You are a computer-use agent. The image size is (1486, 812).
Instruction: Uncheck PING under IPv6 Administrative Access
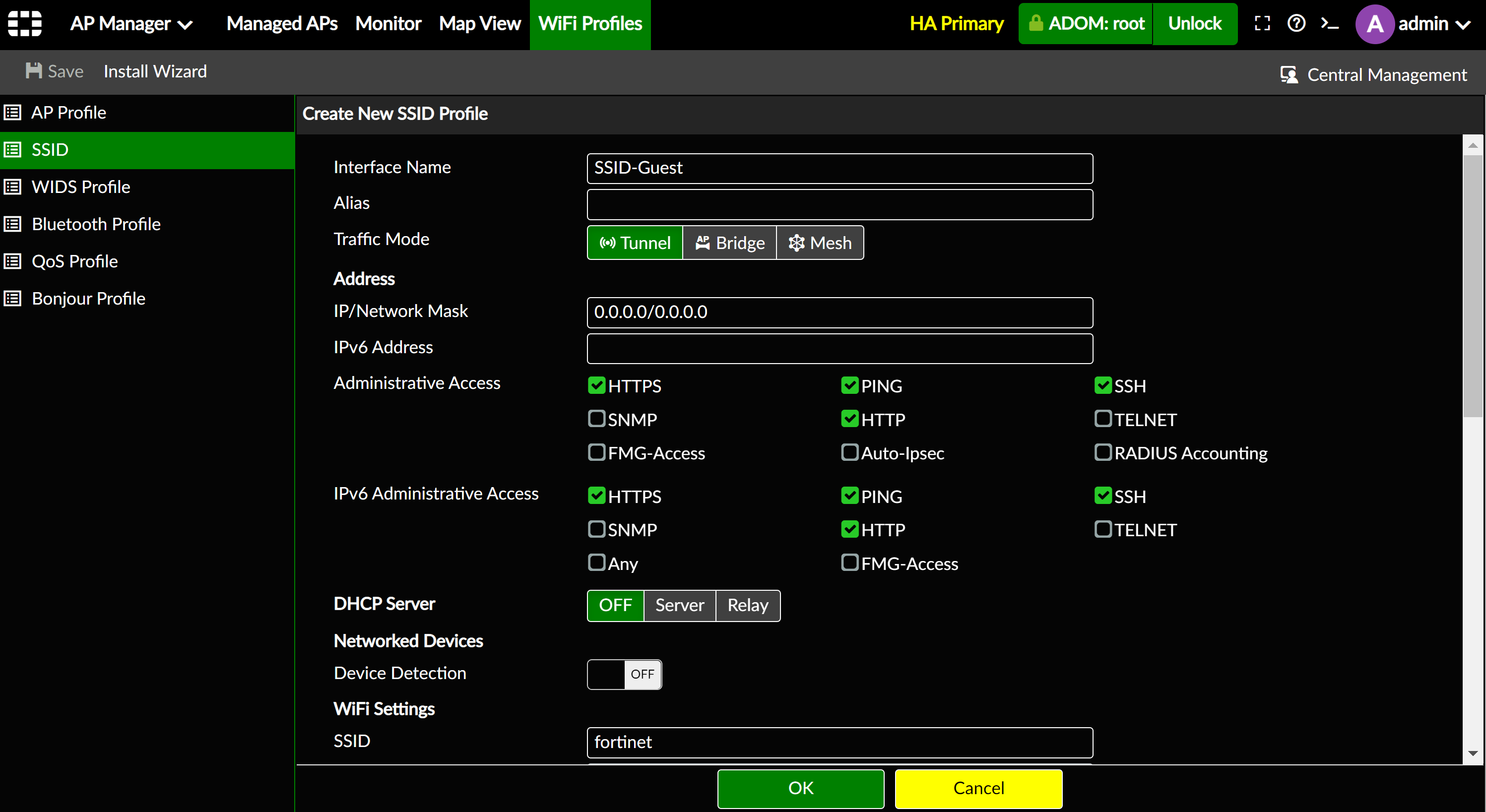click(850, 496)
